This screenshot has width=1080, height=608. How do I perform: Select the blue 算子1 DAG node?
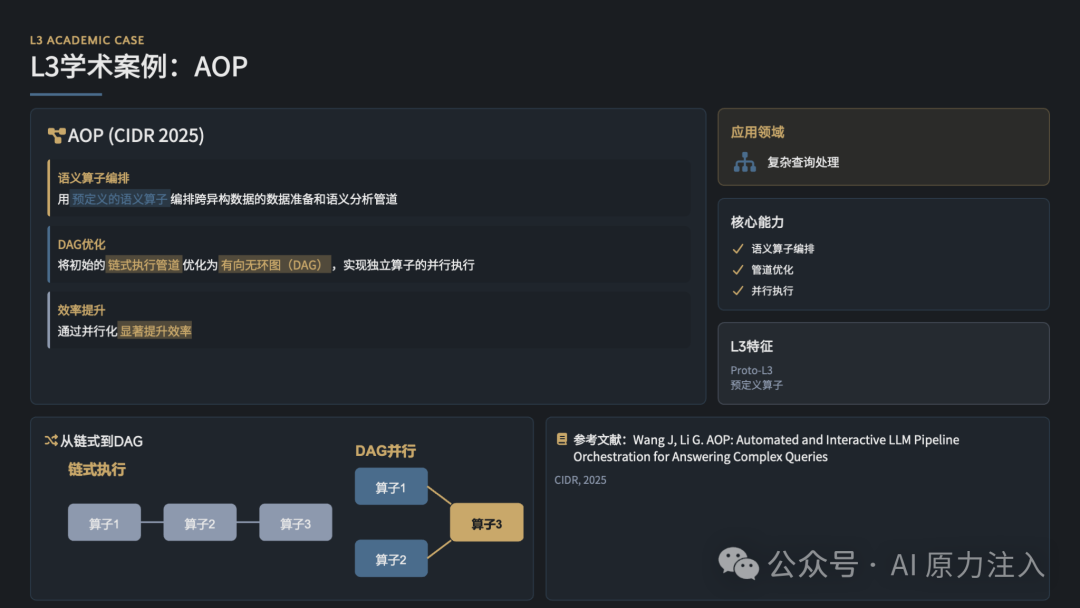[x=391, y=487]
